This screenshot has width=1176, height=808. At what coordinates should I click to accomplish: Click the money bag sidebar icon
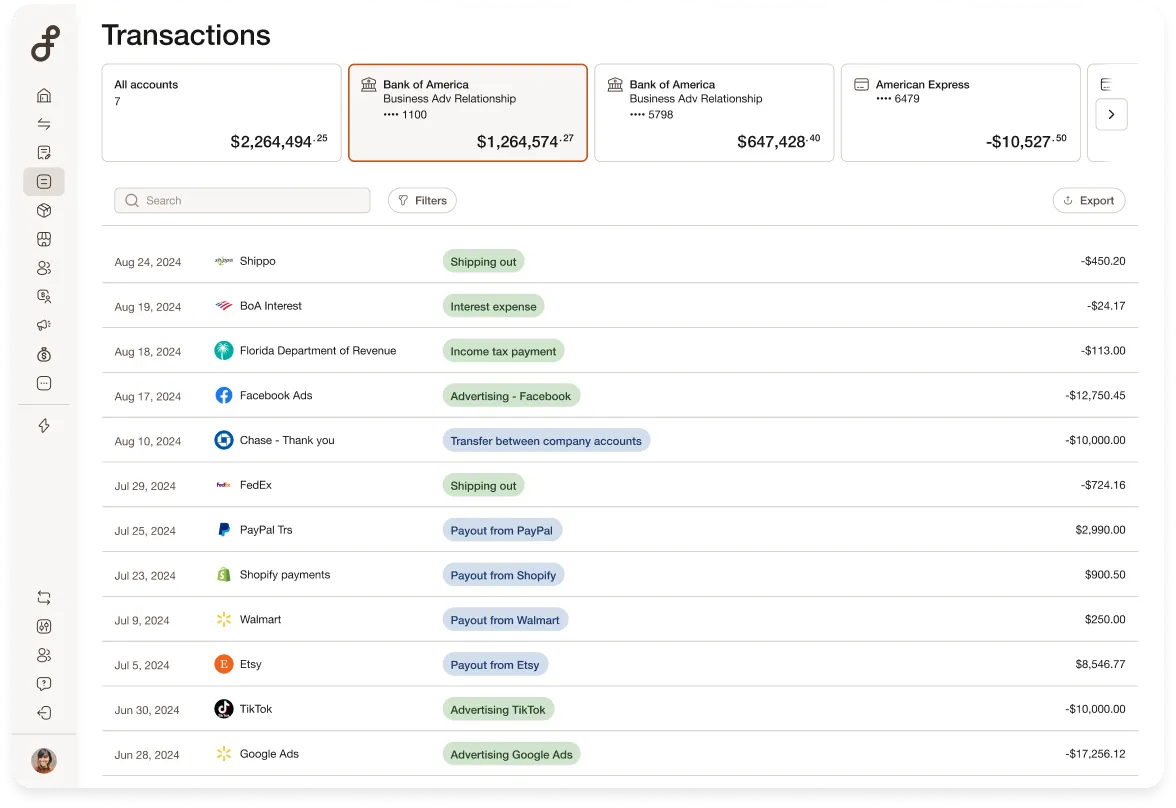coord(44,354)
